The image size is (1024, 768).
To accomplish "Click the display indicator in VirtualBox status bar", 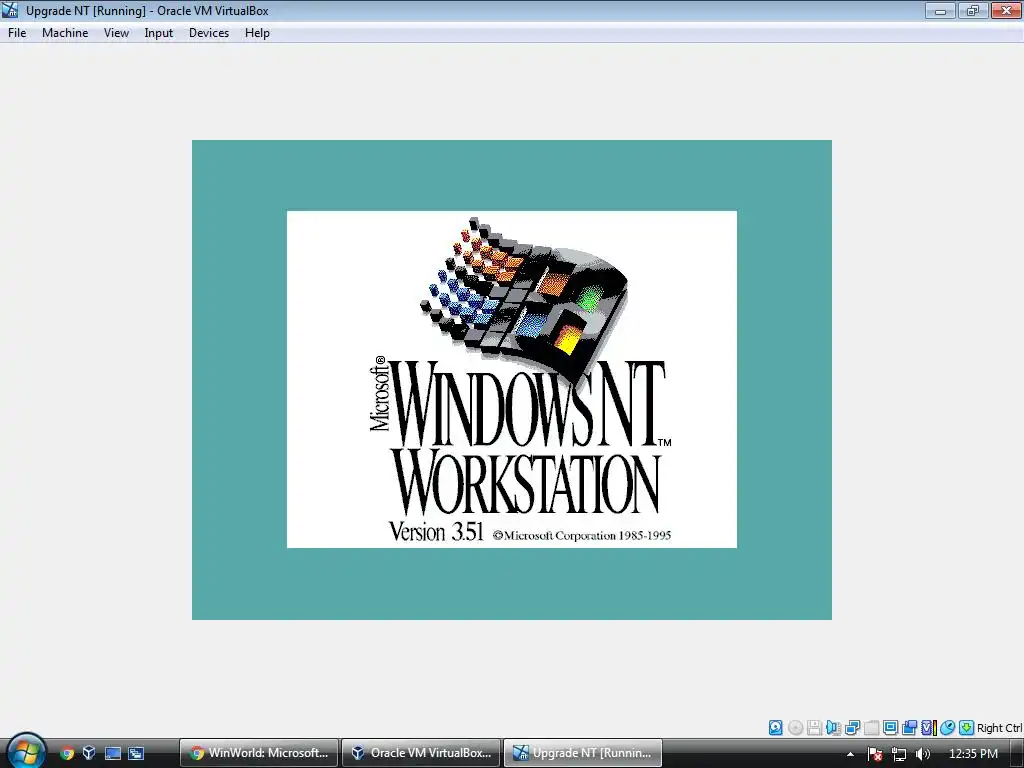I will click(x=890, y=728).
